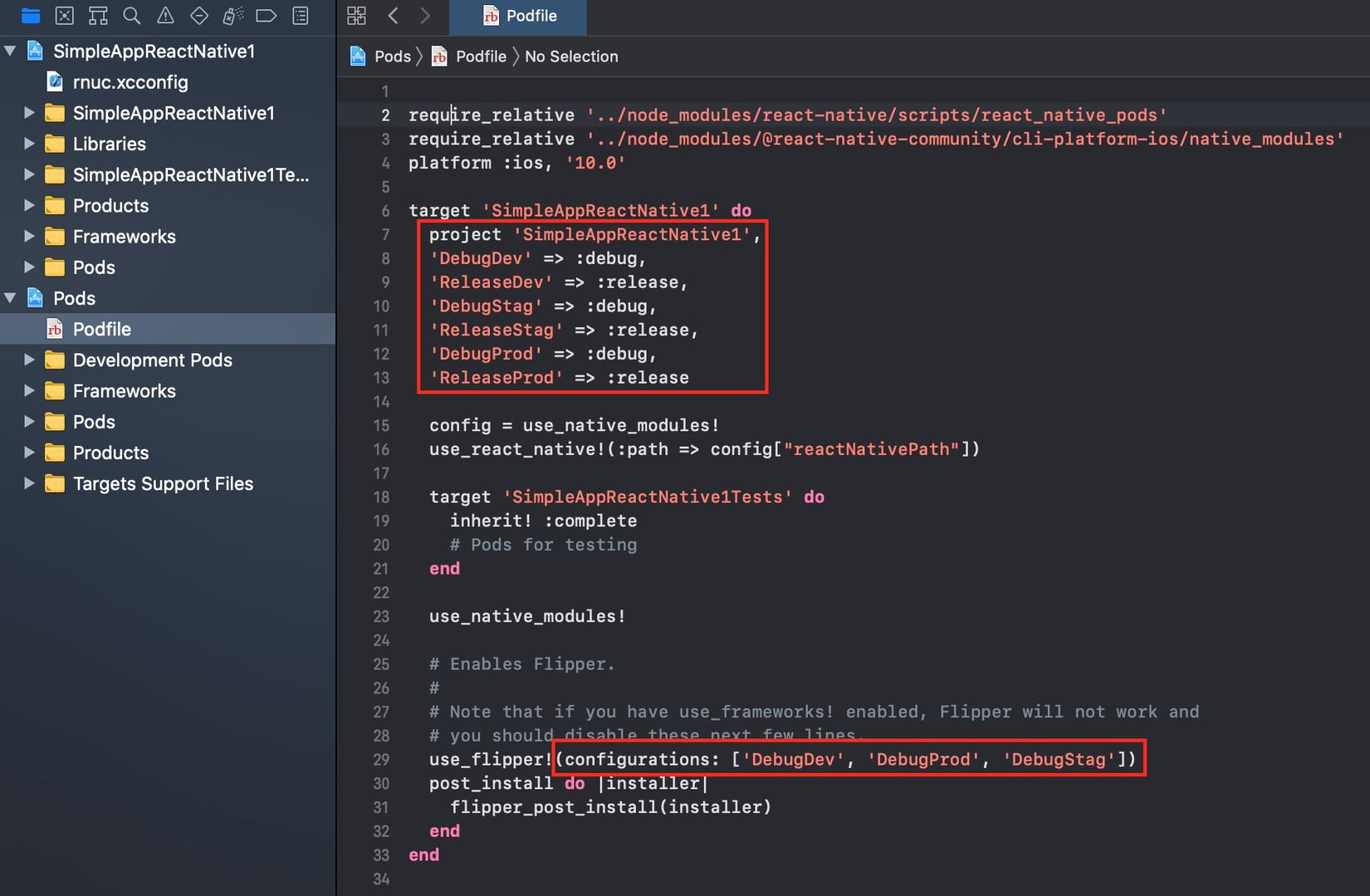
Task: Select the Libraries group row
Action: coord(168,144)
